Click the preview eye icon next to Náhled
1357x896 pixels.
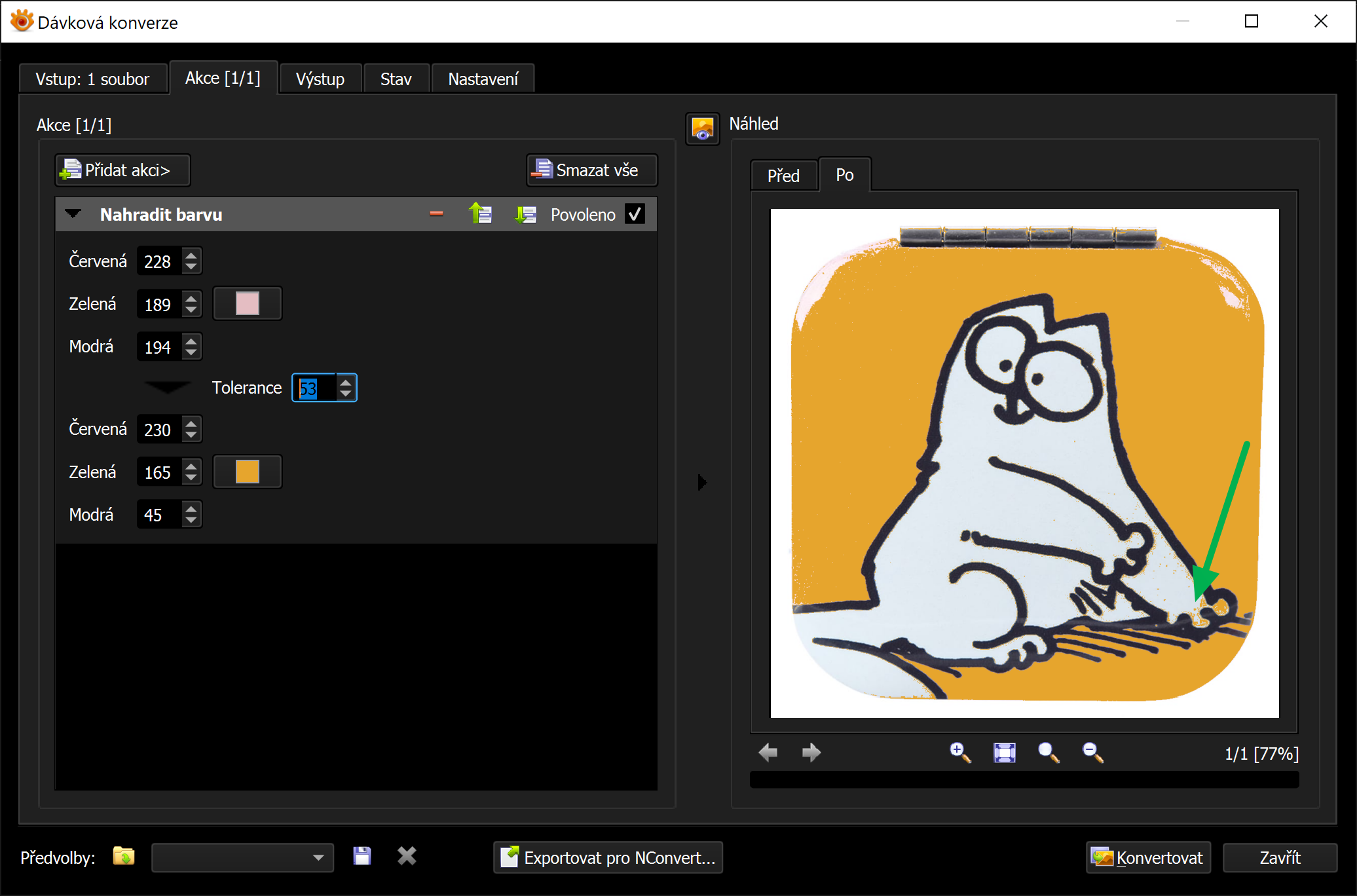coord(702,128)
